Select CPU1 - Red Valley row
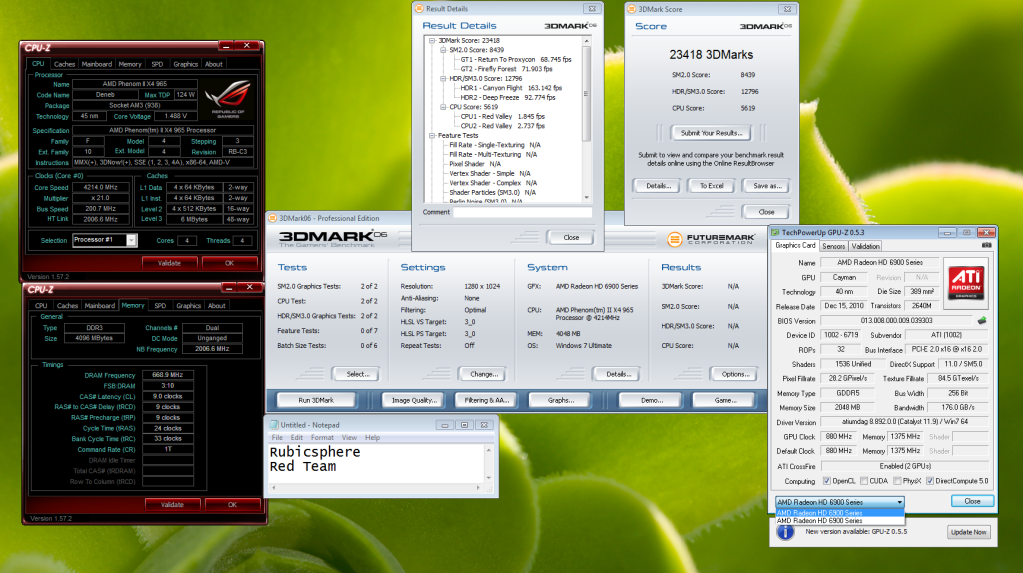 tap(502, 116)
